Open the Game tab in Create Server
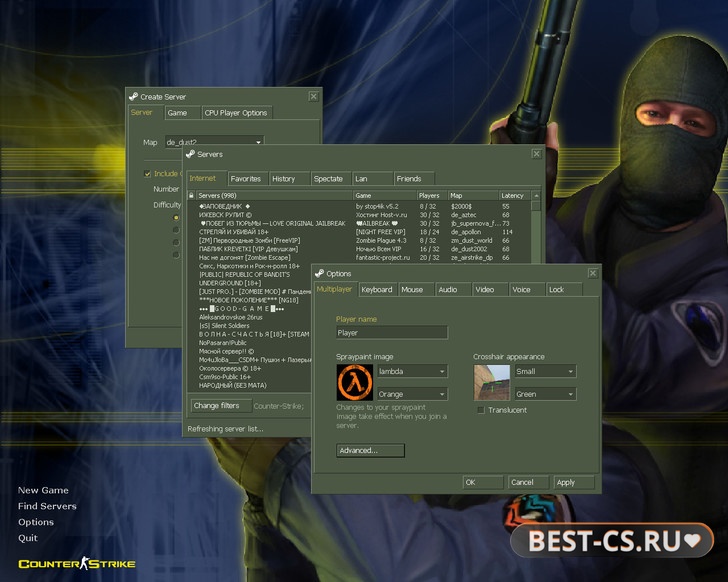 (x=182, y=113)
